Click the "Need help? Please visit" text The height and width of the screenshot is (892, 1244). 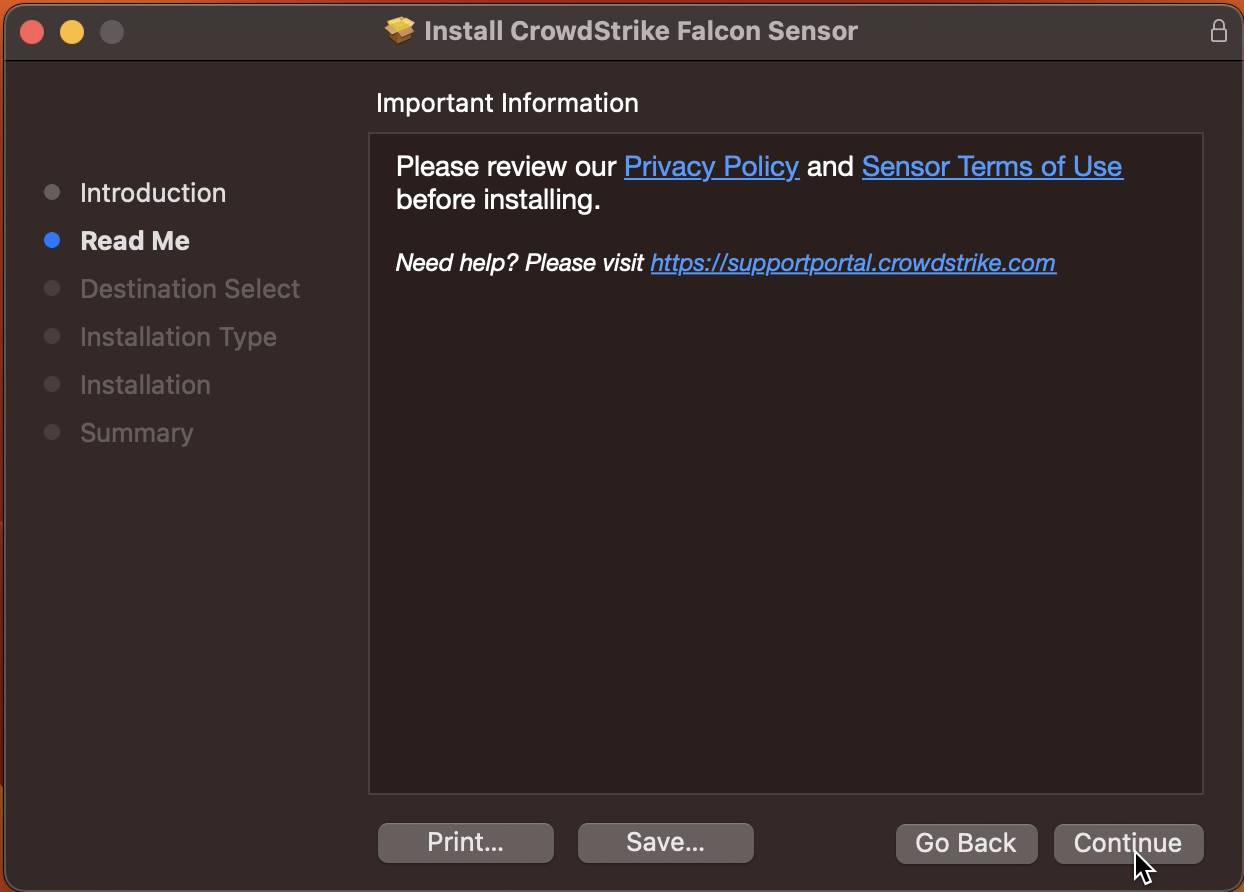point(520,263)
